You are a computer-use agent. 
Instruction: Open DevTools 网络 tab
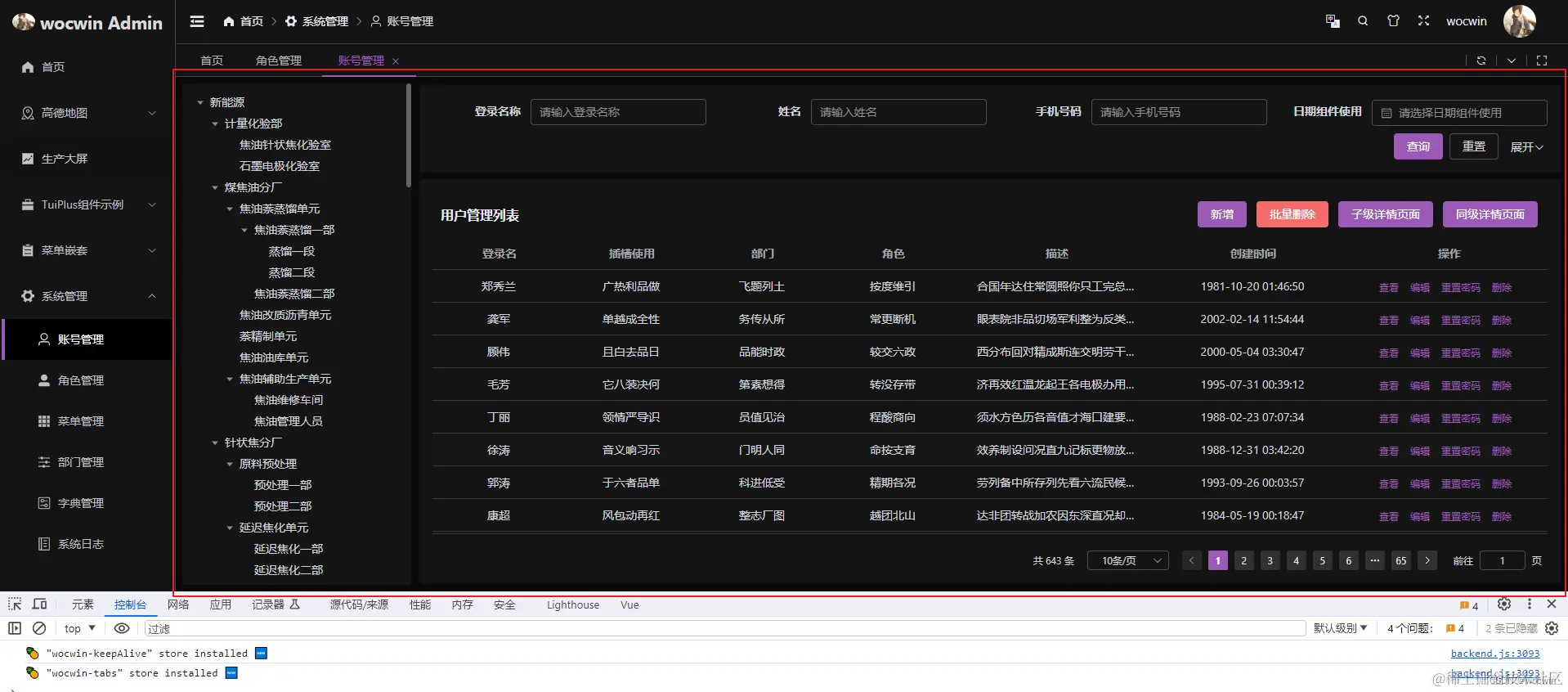[178, 605]
